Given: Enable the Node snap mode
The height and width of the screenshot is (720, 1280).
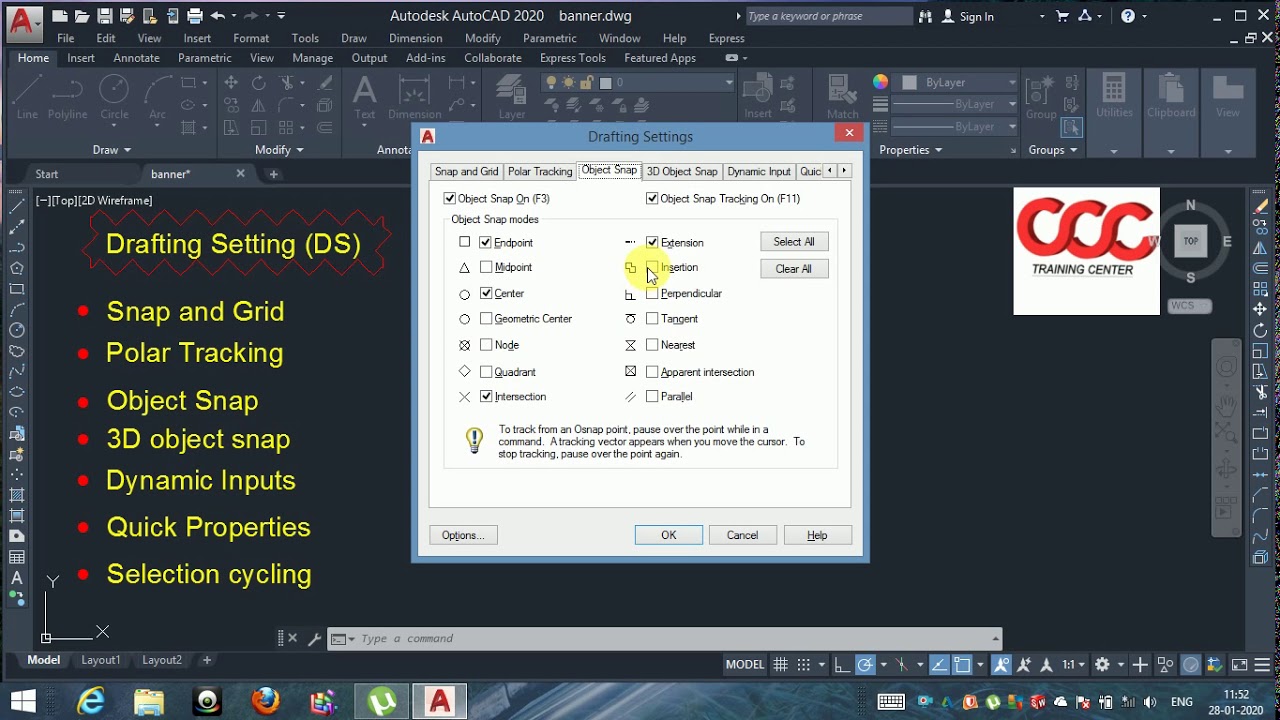Looking at the screenshot, I should (x=486, y=344).
